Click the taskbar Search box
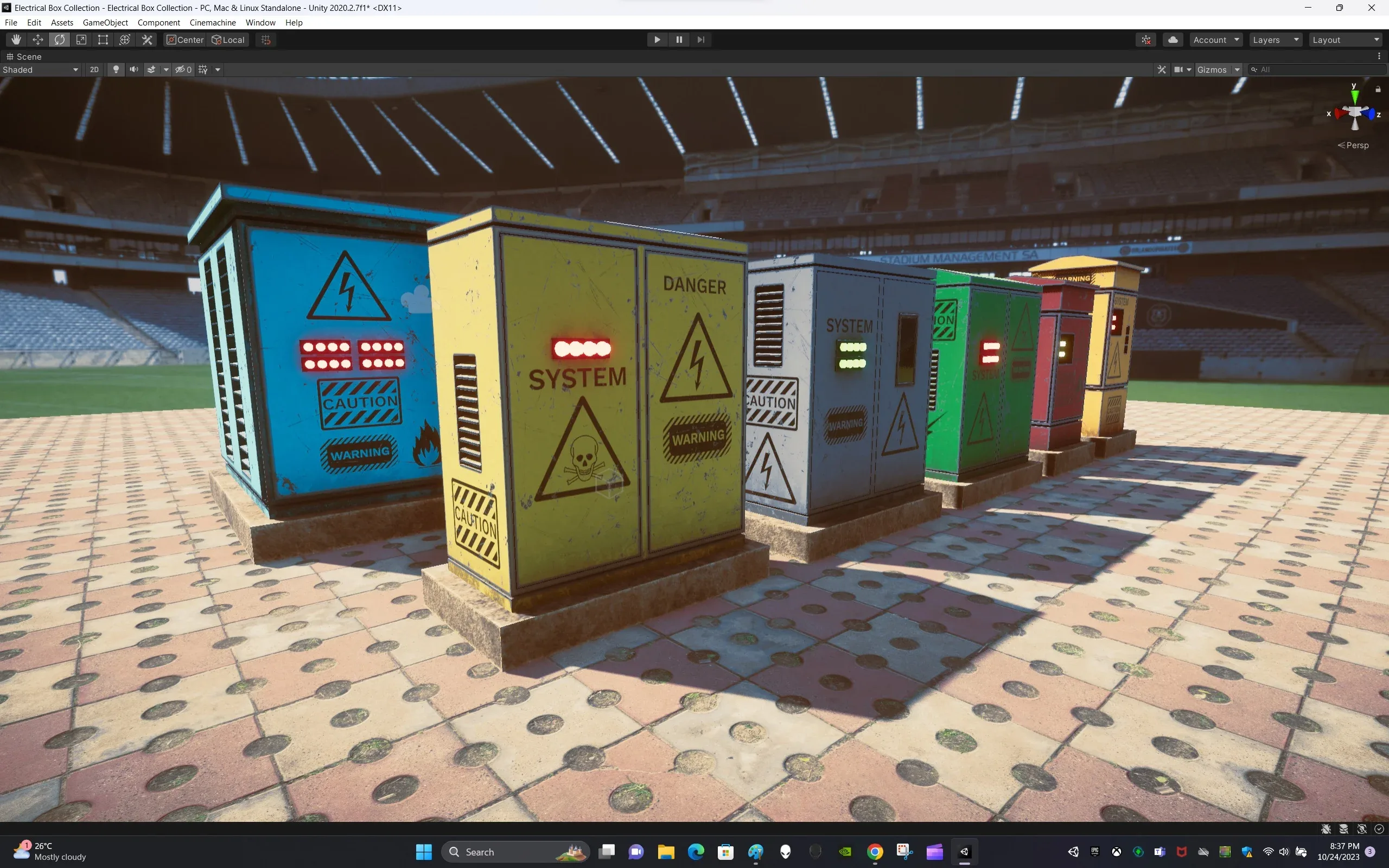 (515, 851)
